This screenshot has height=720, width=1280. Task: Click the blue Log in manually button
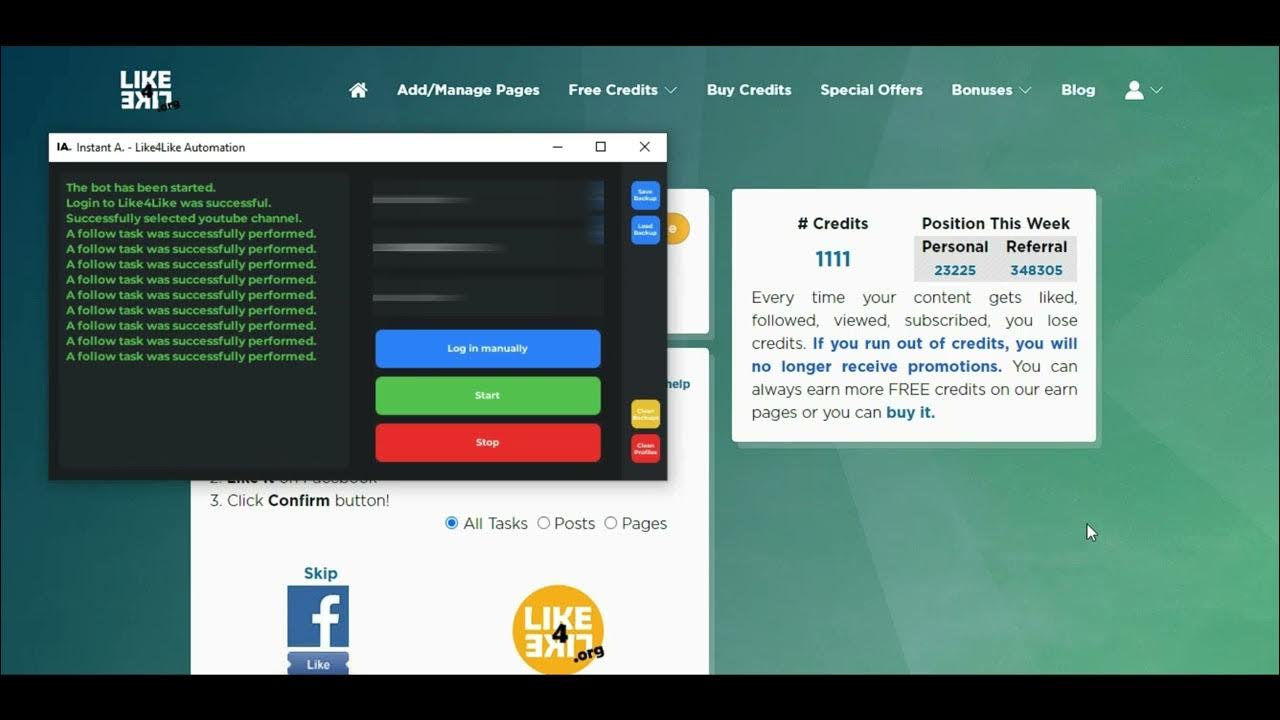coord(488,349)
